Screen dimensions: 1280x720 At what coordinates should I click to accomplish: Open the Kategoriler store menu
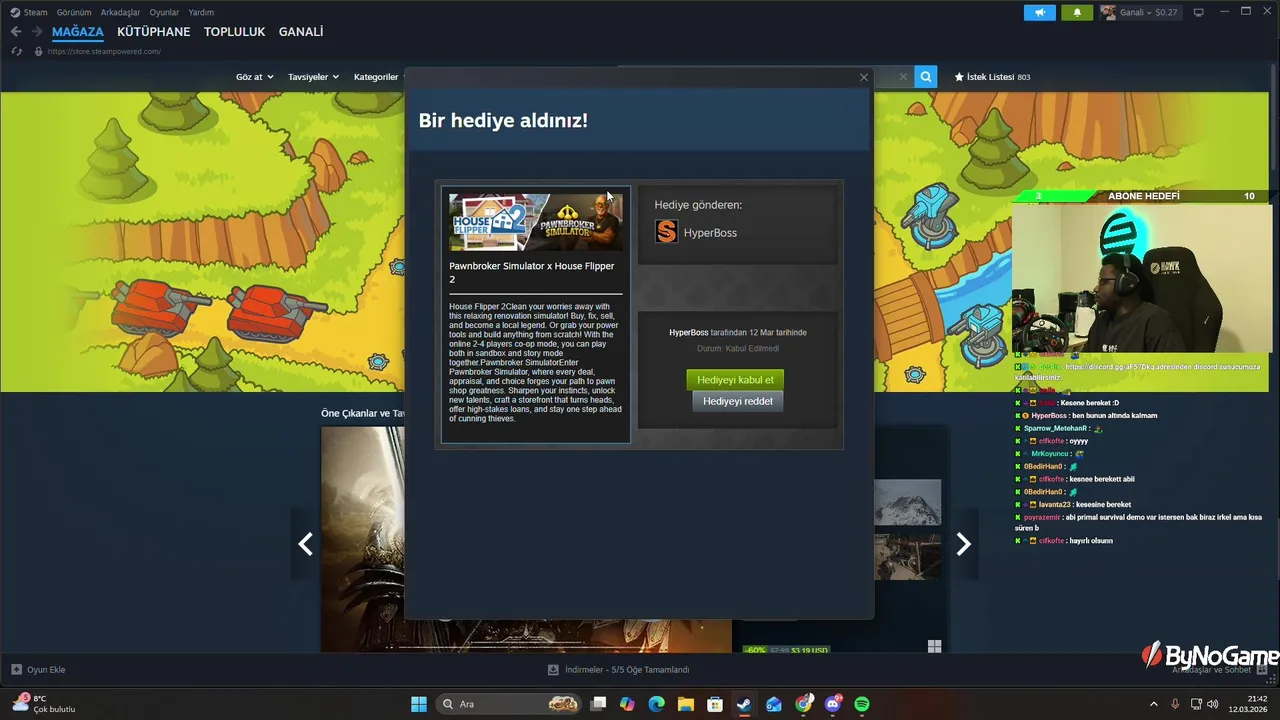377,77
